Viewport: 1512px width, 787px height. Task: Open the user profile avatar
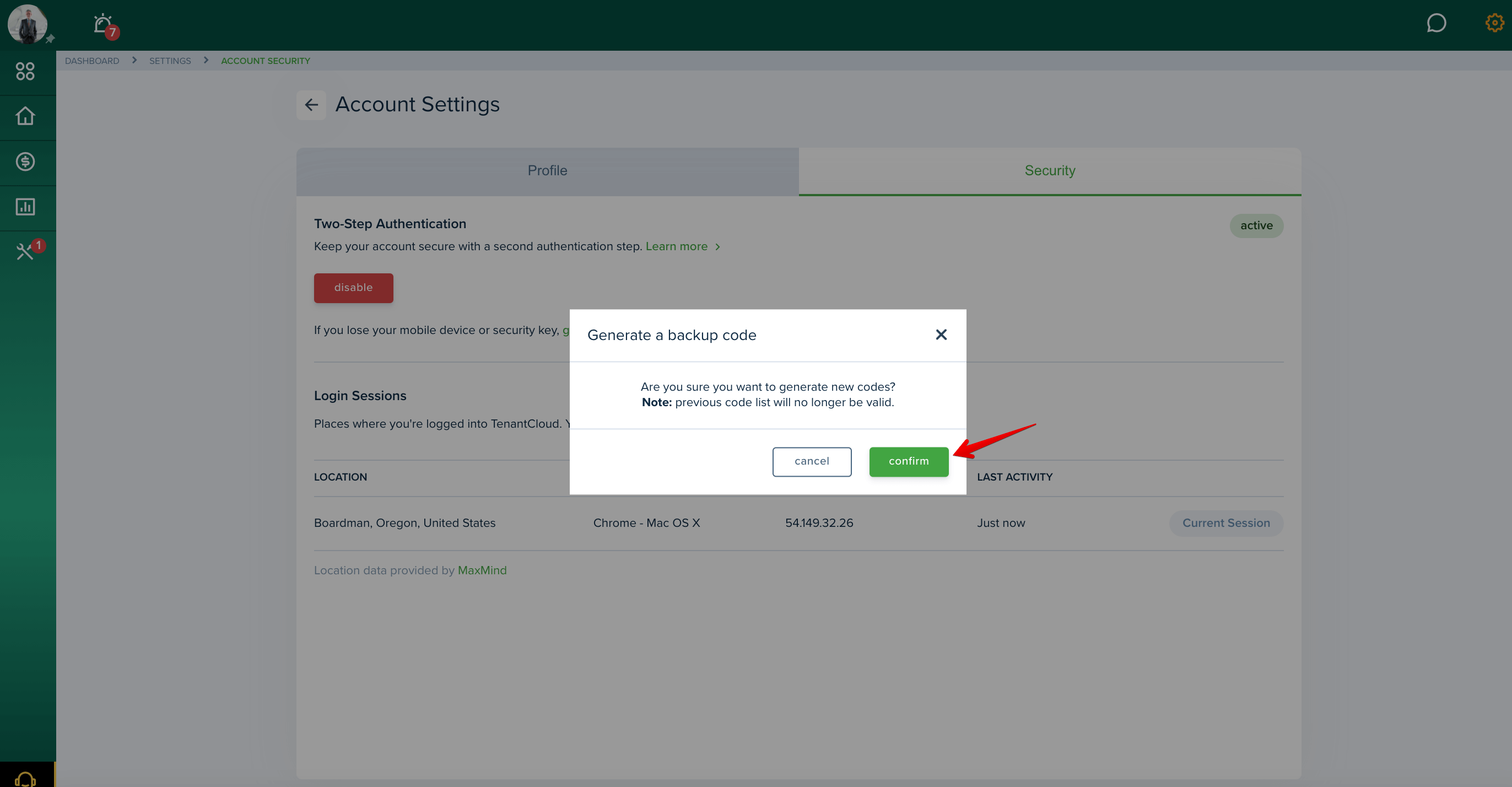pos(27,24)
